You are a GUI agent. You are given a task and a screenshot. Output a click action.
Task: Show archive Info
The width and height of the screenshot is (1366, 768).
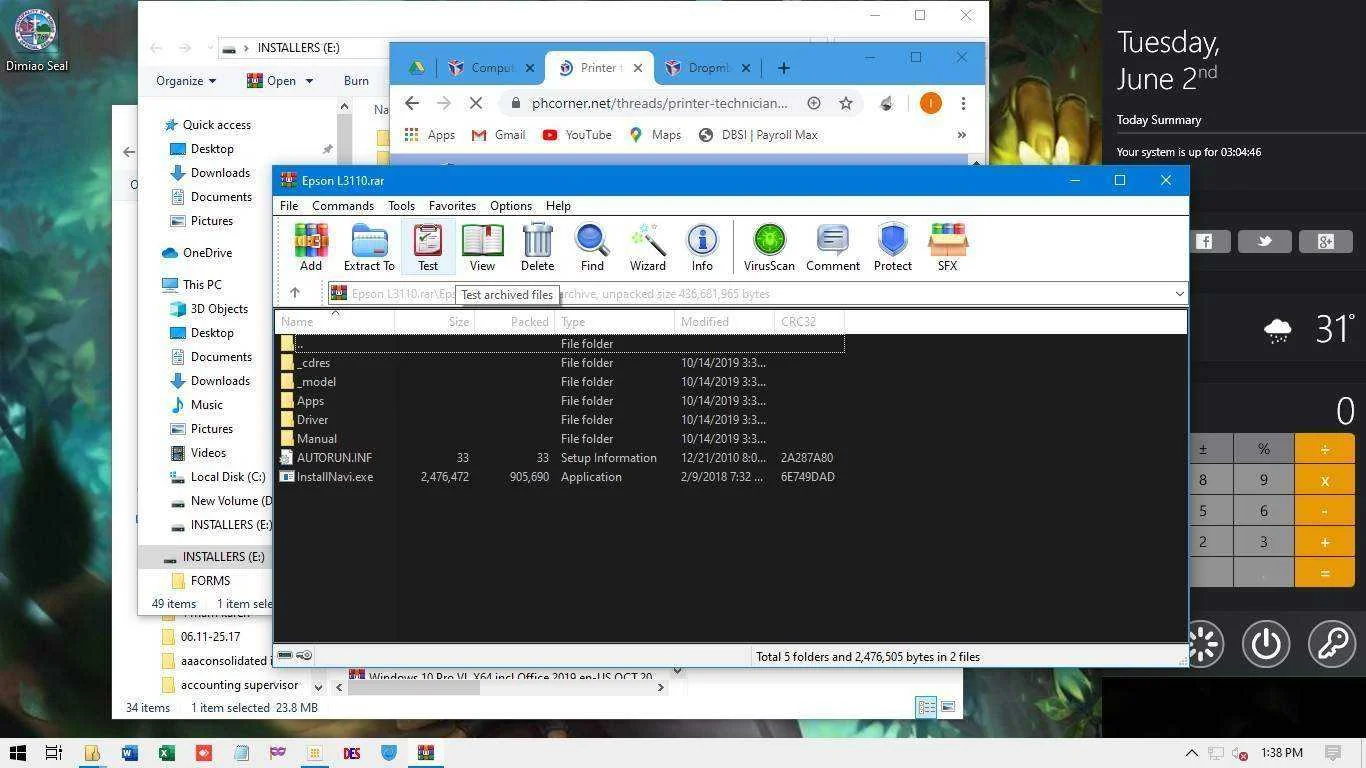click(x=702, y=247)
